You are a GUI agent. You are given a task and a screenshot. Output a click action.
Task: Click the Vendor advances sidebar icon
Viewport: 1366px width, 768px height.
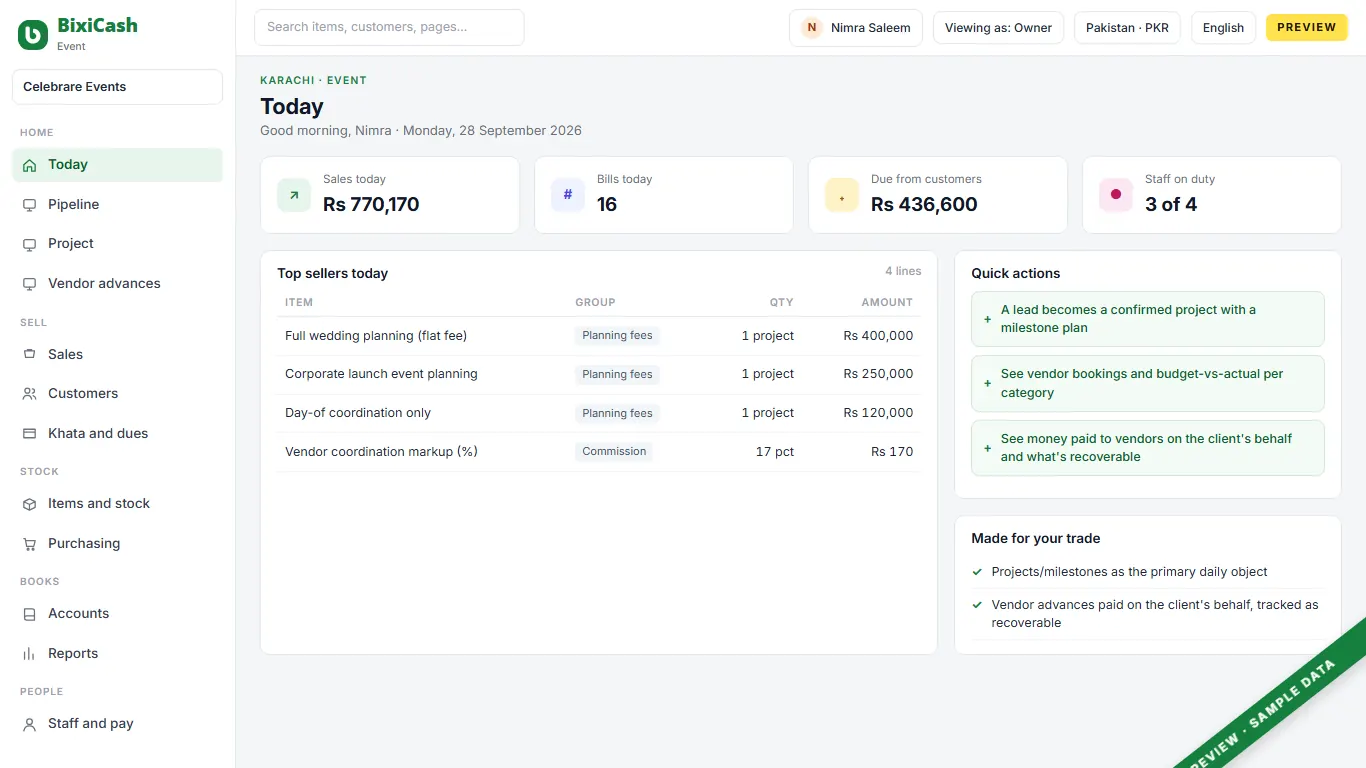[x=29, y=284]
